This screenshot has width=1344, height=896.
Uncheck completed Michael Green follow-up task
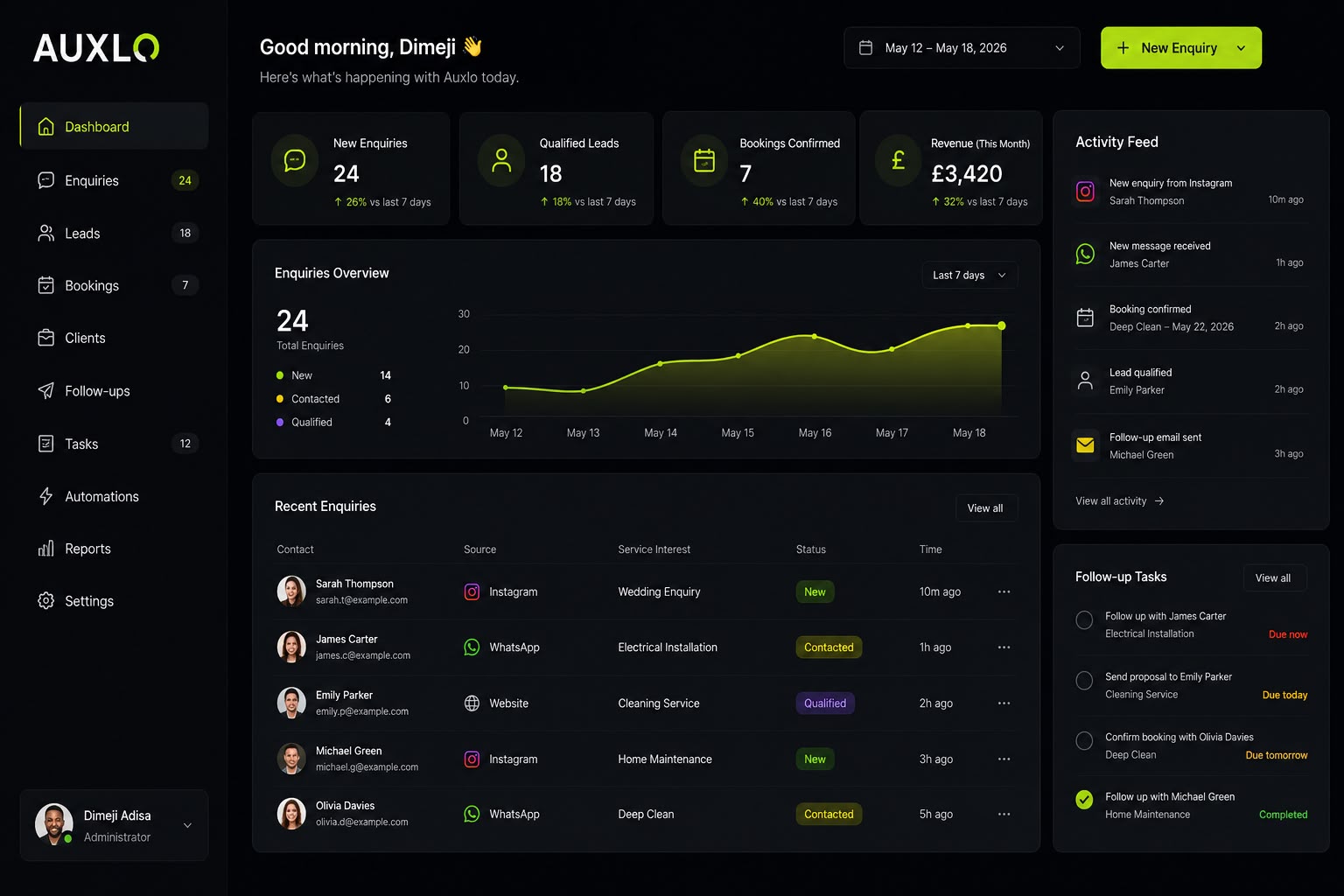point(1084,800)
